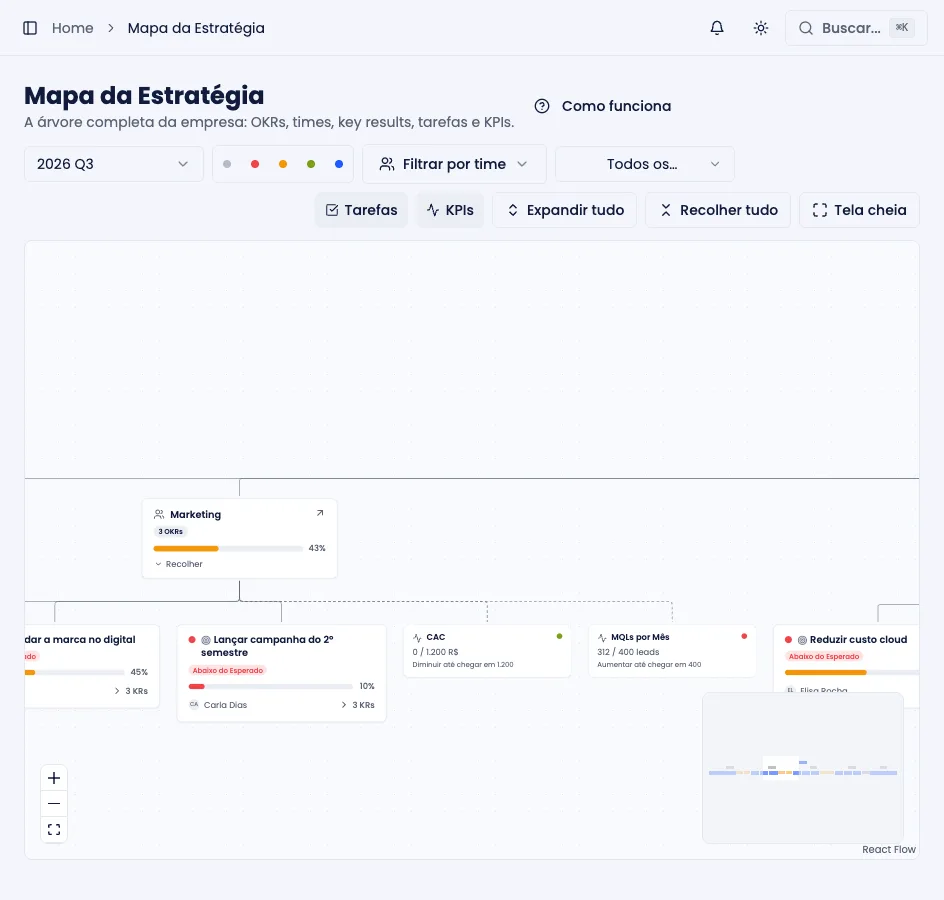
Task: Select the CAC KPI card title
Action: 436,637
